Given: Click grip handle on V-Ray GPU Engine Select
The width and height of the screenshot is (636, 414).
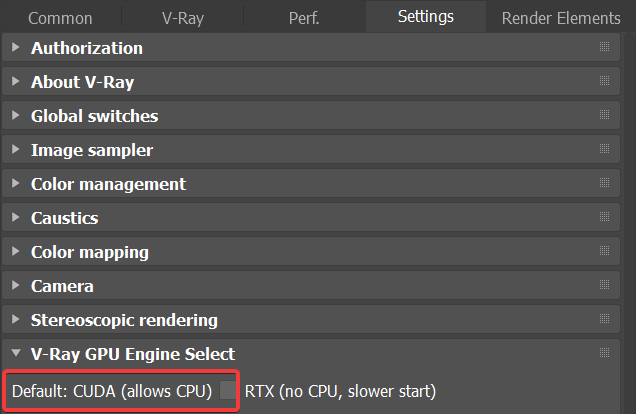Looking at the screenshot, I should pos(604,353).
